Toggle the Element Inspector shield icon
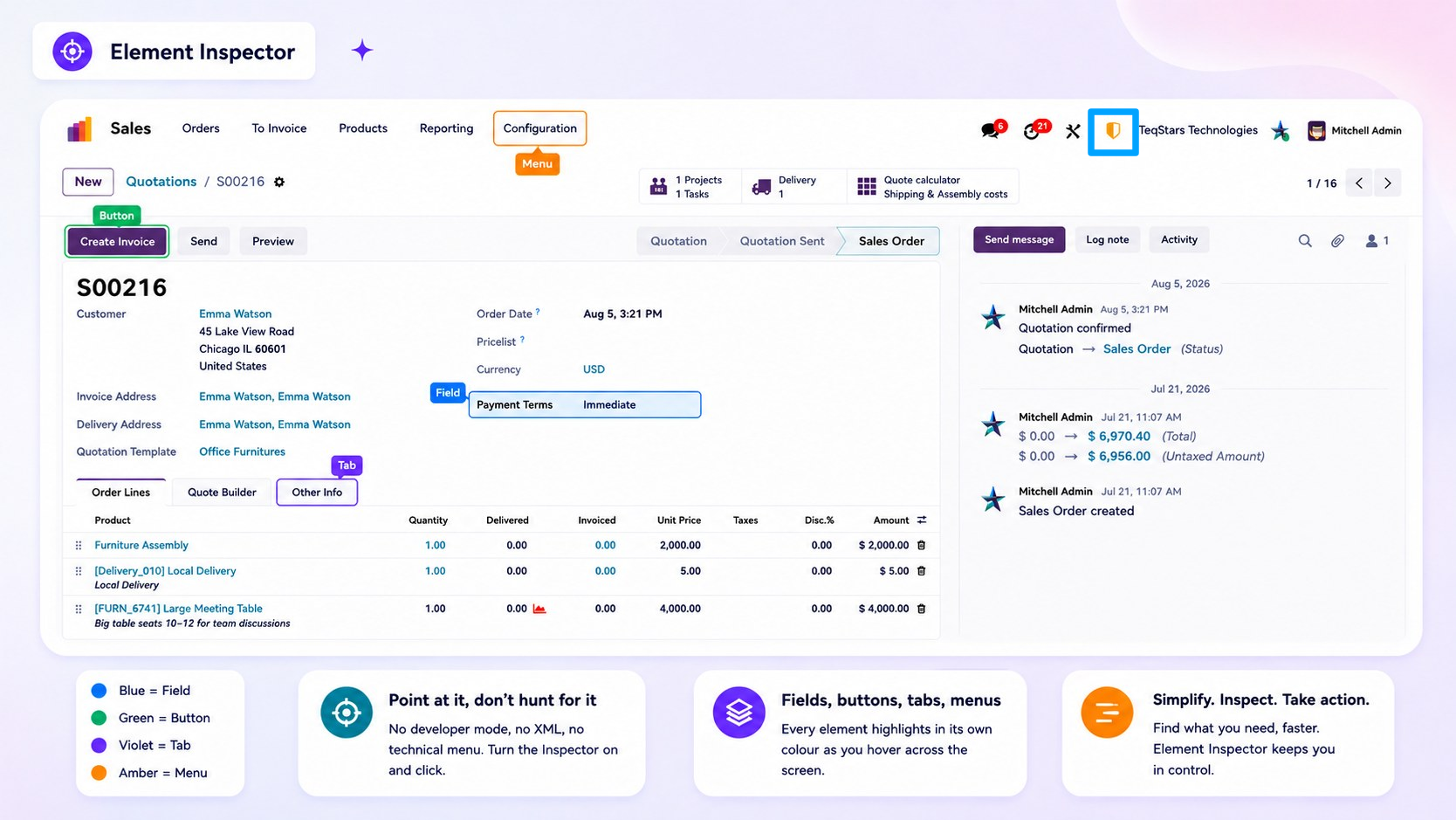The width and height of the screenshot is (1456, 820). pos(1113,131)
